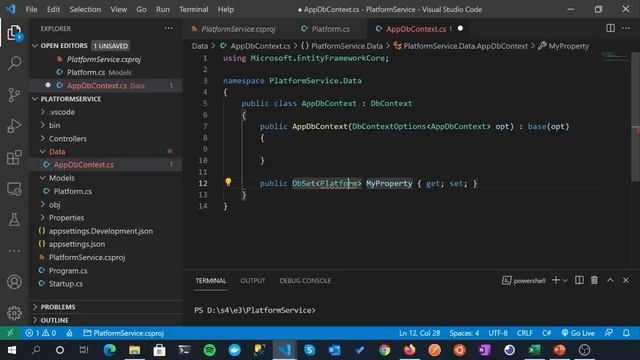Expand the obj folder
This screenshot has height=360, width=640.
(54, 204)
